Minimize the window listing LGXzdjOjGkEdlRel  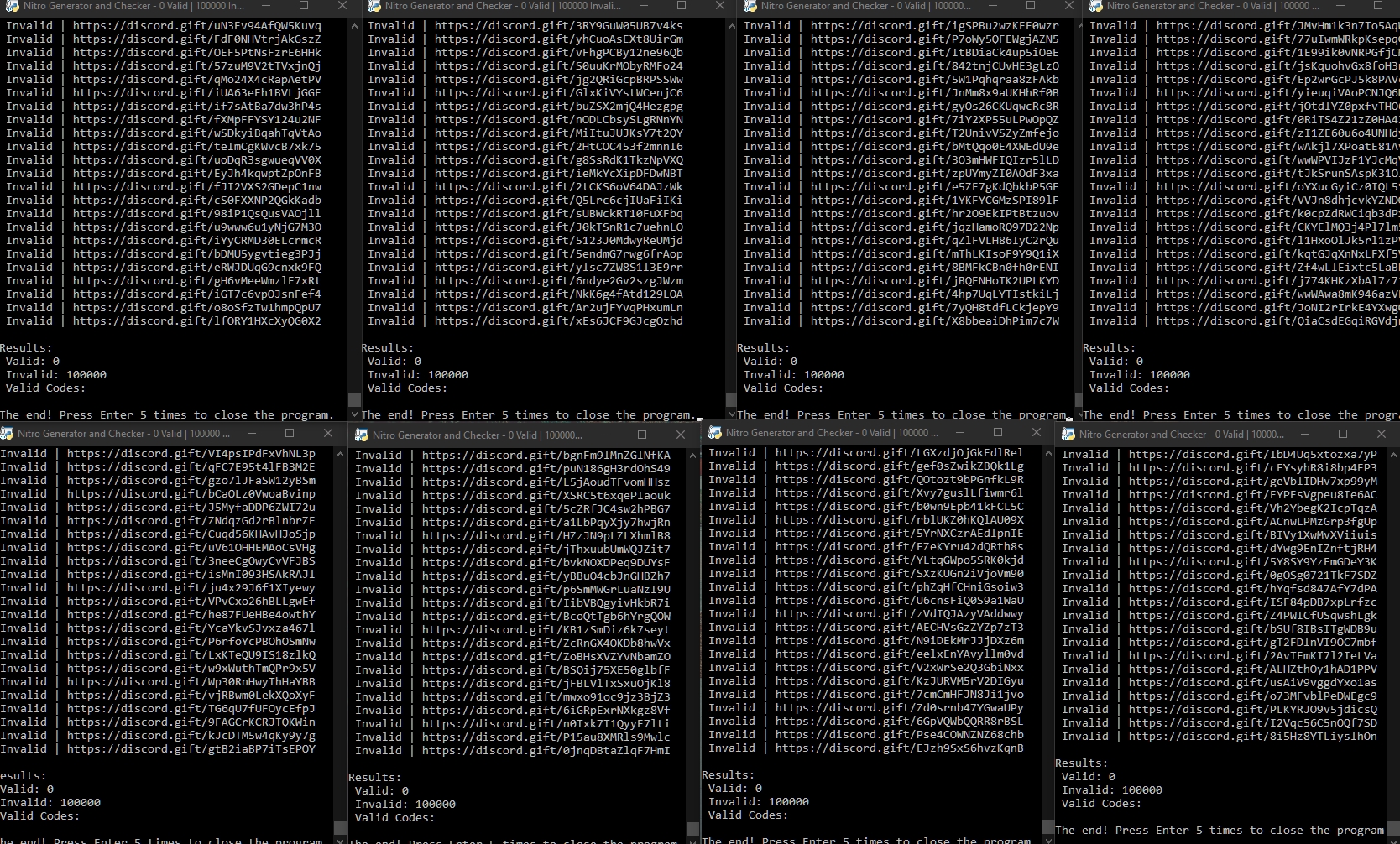[959, 433]
